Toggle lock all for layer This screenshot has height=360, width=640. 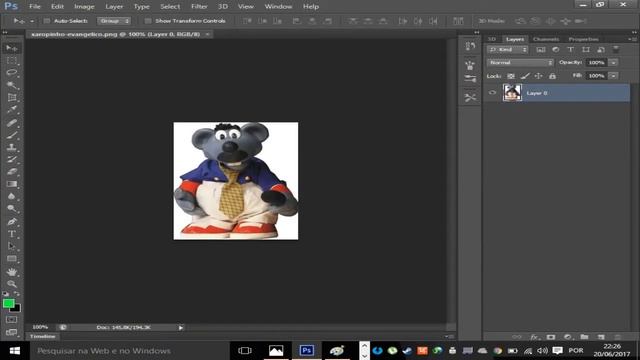pos(552,76)
